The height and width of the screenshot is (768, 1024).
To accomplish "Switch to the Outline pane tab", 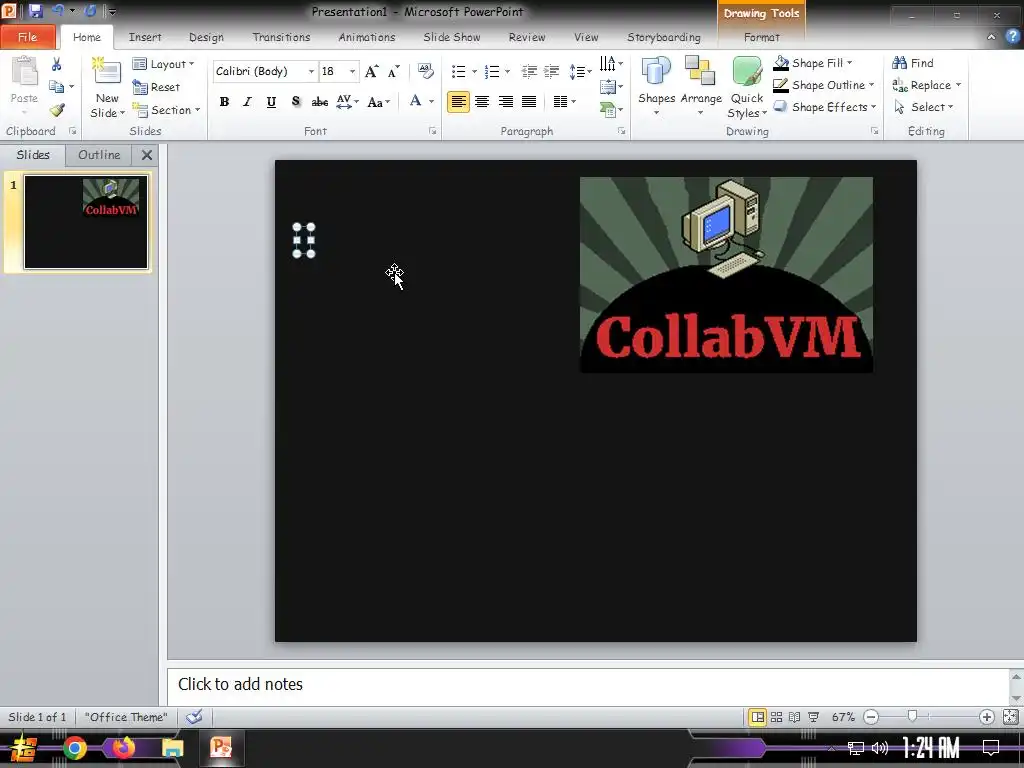I will coord(99,155).
